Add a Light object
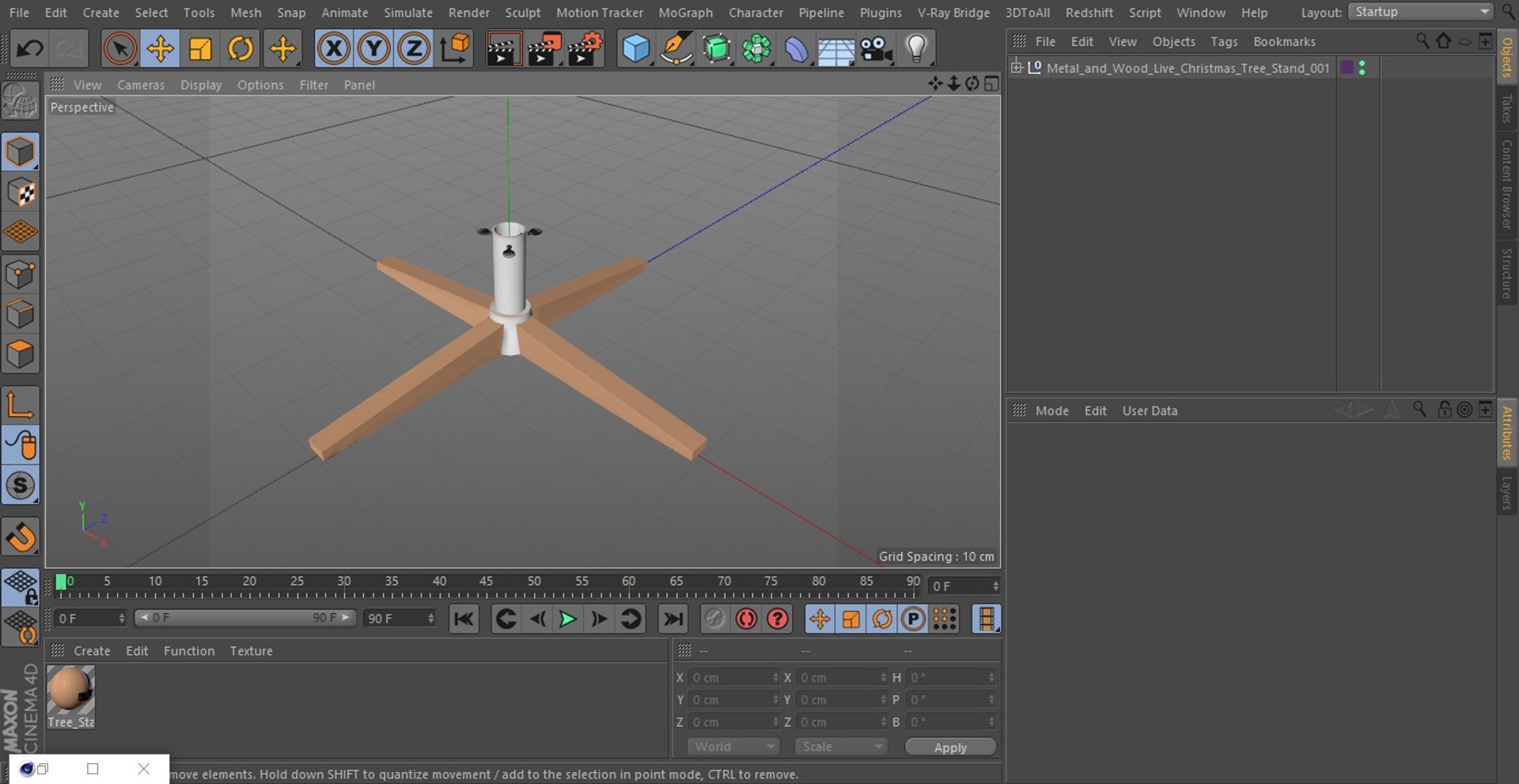The width and height of the screenshot is (1519, 784). (x=916, y=49)
